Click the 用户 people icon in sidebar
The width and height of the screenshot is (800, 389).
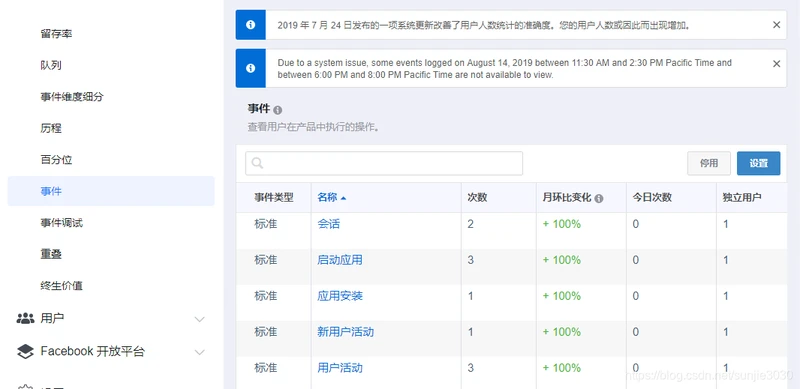pos(25,319)
